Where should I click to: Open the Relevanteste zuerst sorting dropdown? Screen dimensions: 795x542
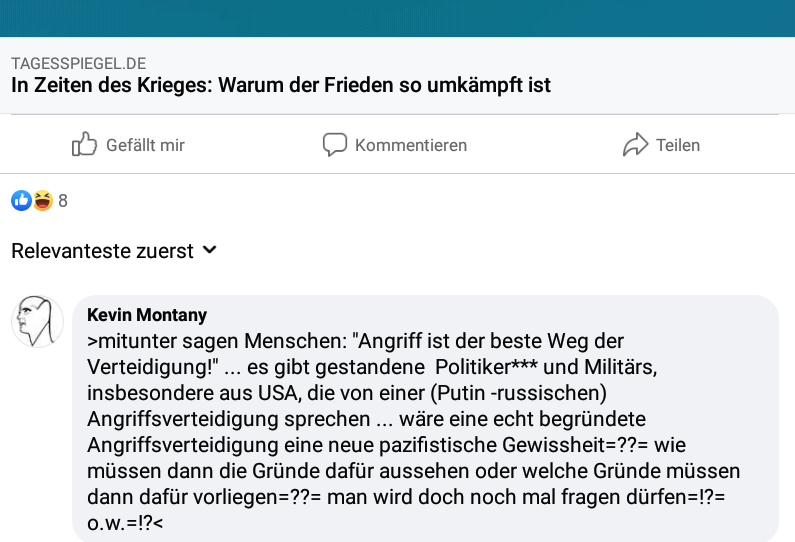(114, 250)
